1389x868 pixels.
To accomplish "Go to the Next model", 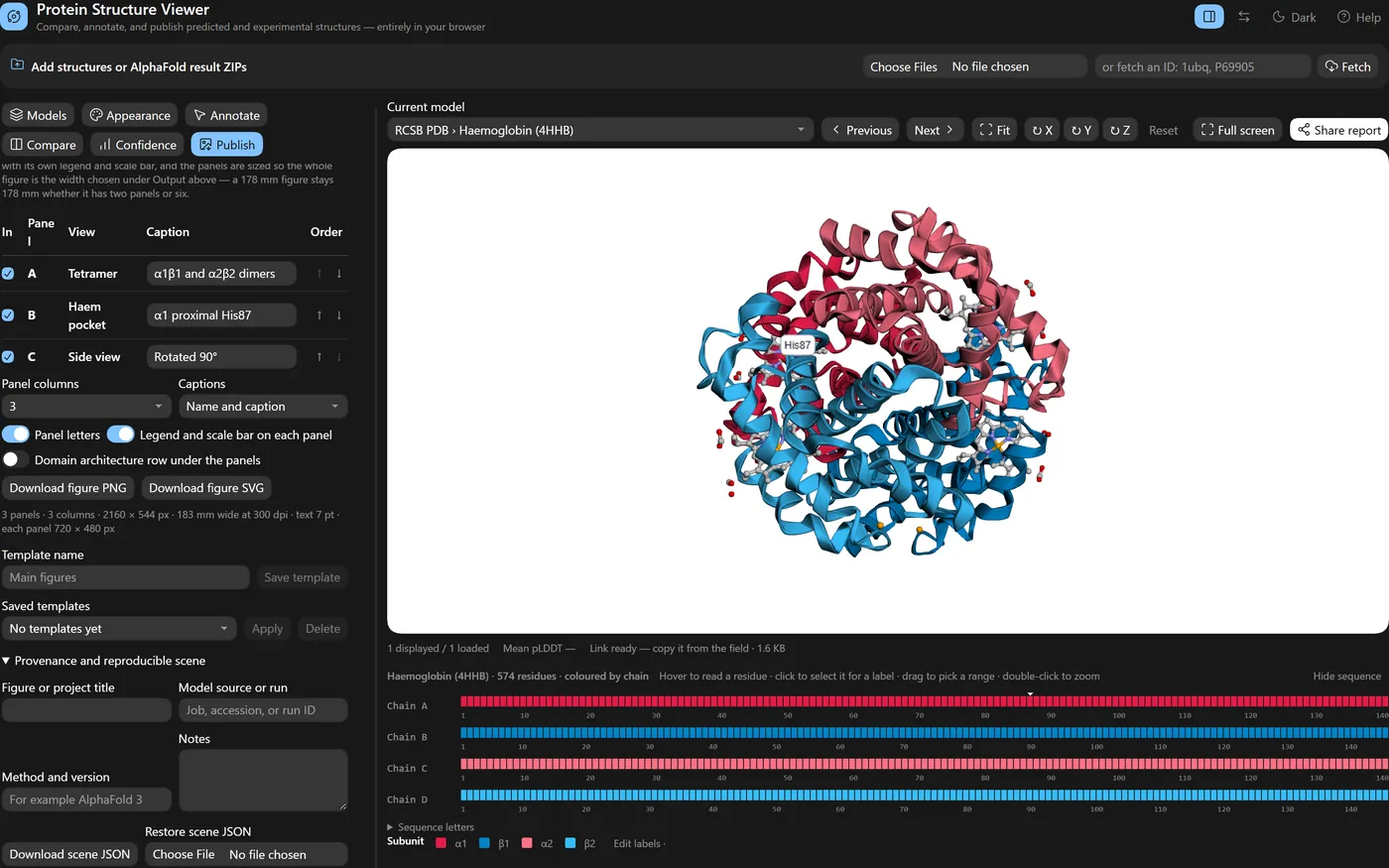I will click(935, 130).
